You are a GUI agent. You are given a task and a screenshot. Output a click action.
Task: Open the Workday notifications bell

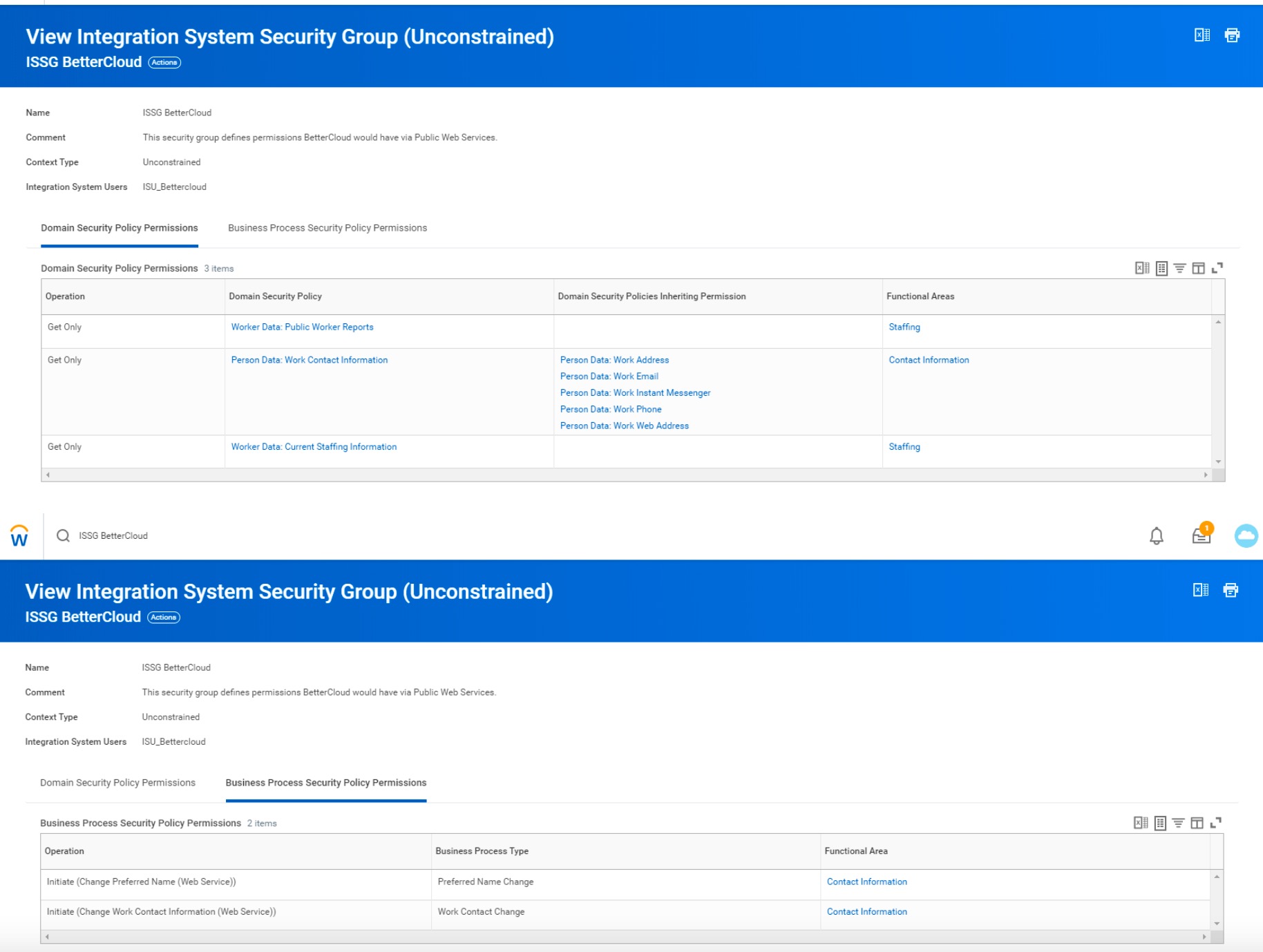[x=1156, y=535]
